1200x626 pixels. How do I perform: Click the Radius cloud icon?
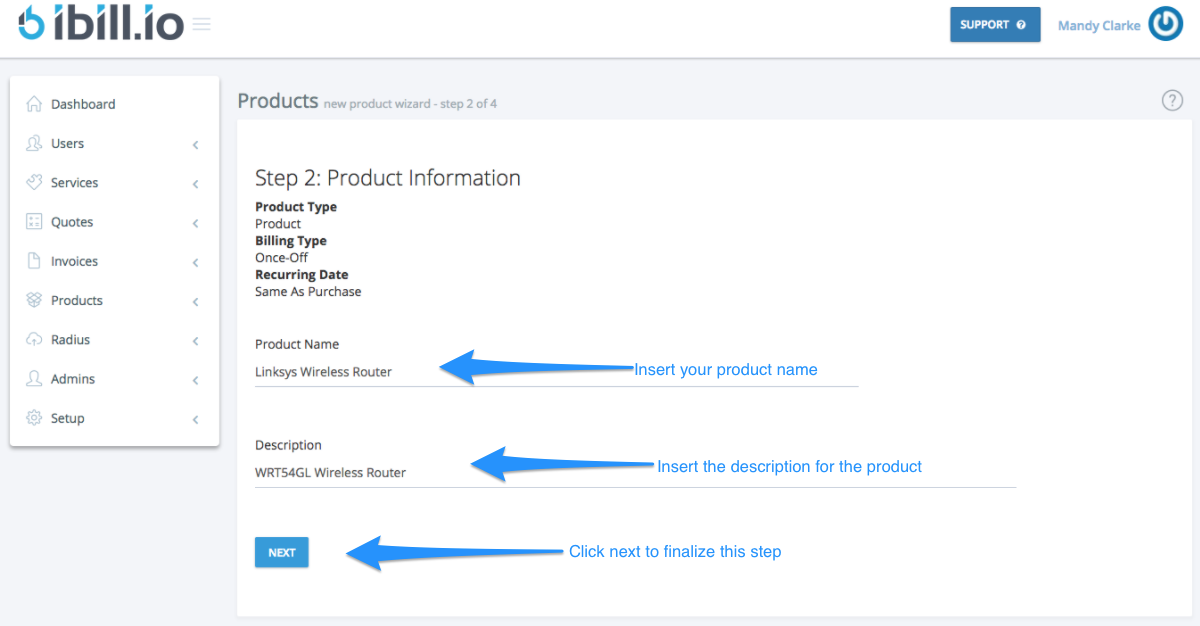[x=34, y=339]
